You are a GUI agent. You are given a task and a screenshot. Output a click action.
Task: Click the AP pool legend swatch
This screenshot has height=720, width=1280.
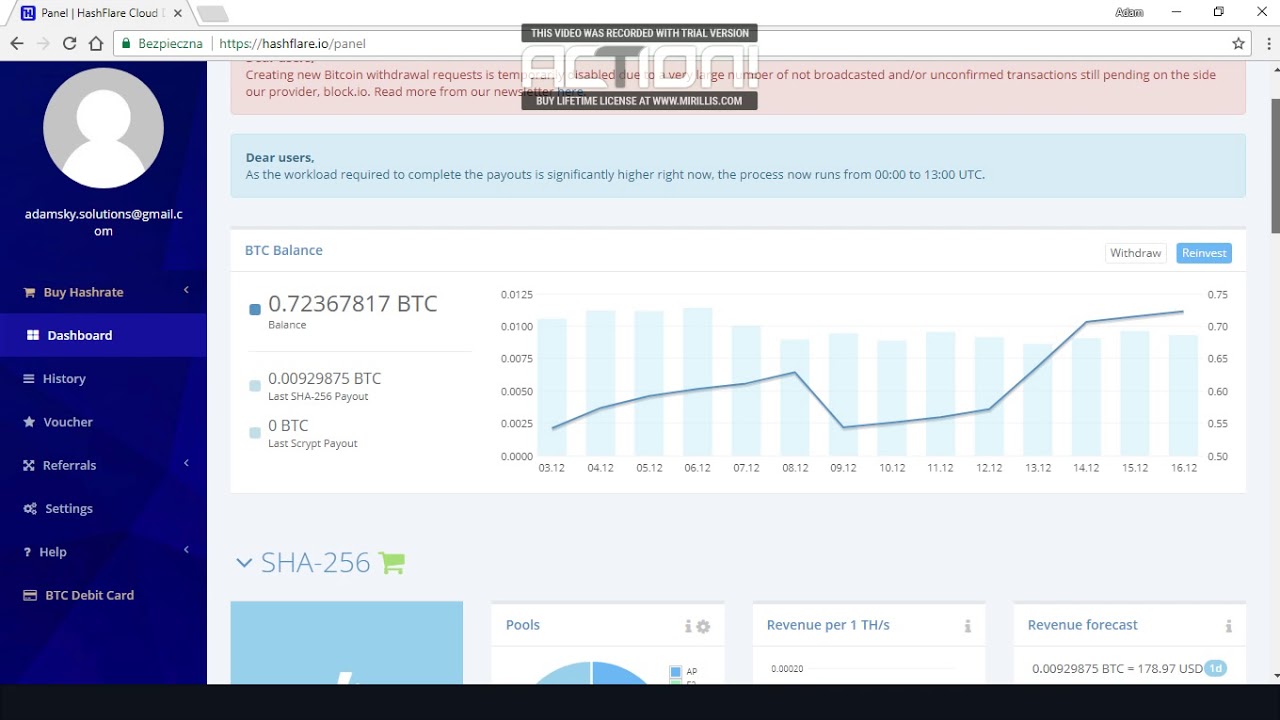tap(676, 672)
